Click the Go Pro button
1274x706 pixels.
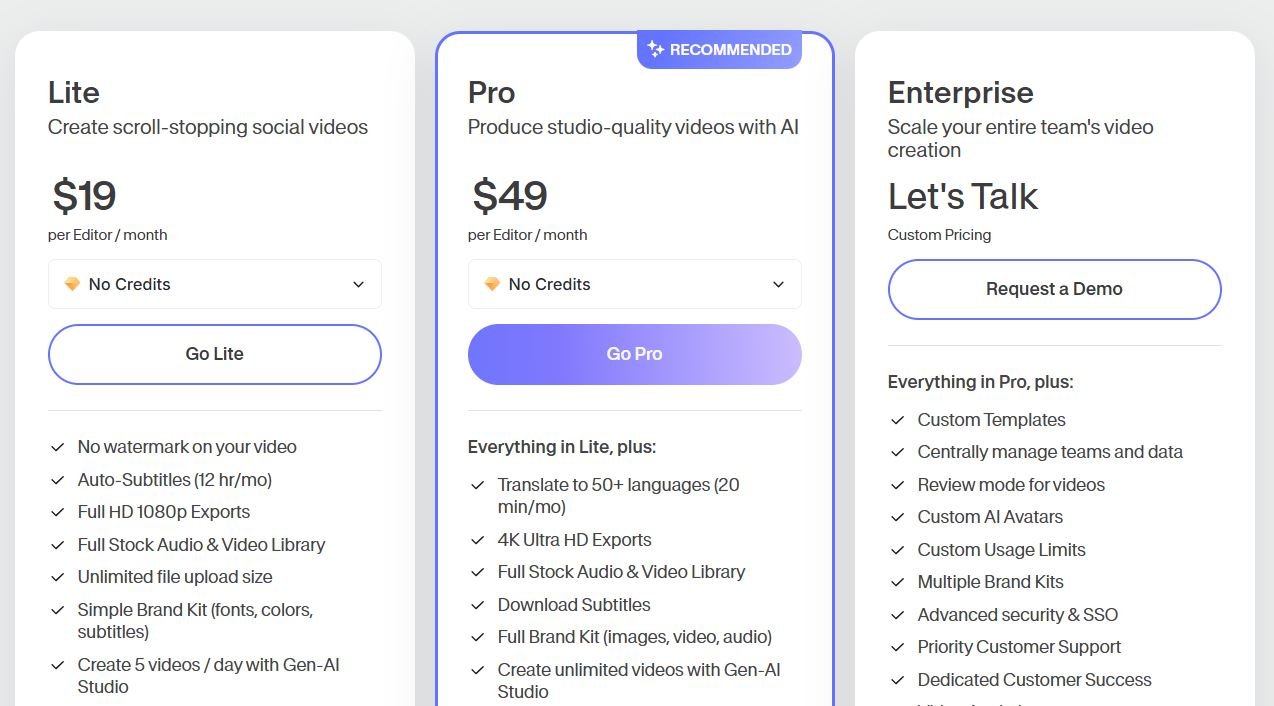tap(635, 354)
